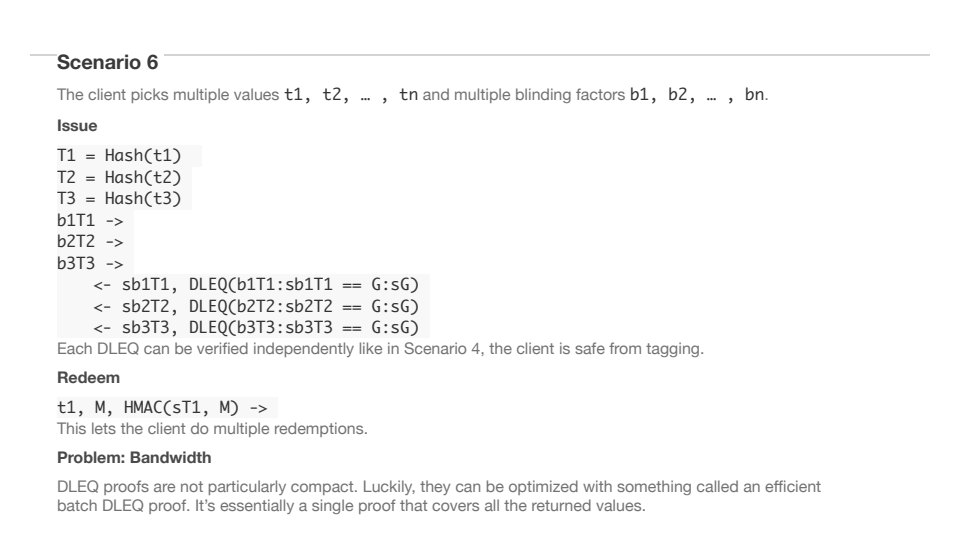Click the "<- sb2T2, DLEQ" response line
960x540 pixels.
click(x=256, y=306)
